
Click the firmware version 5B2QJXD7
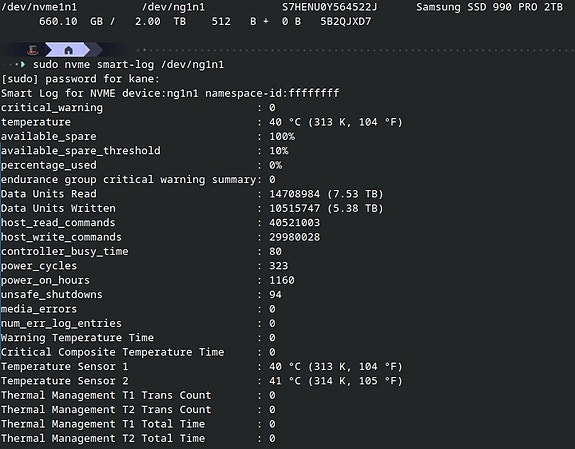(x=345, y=21)
